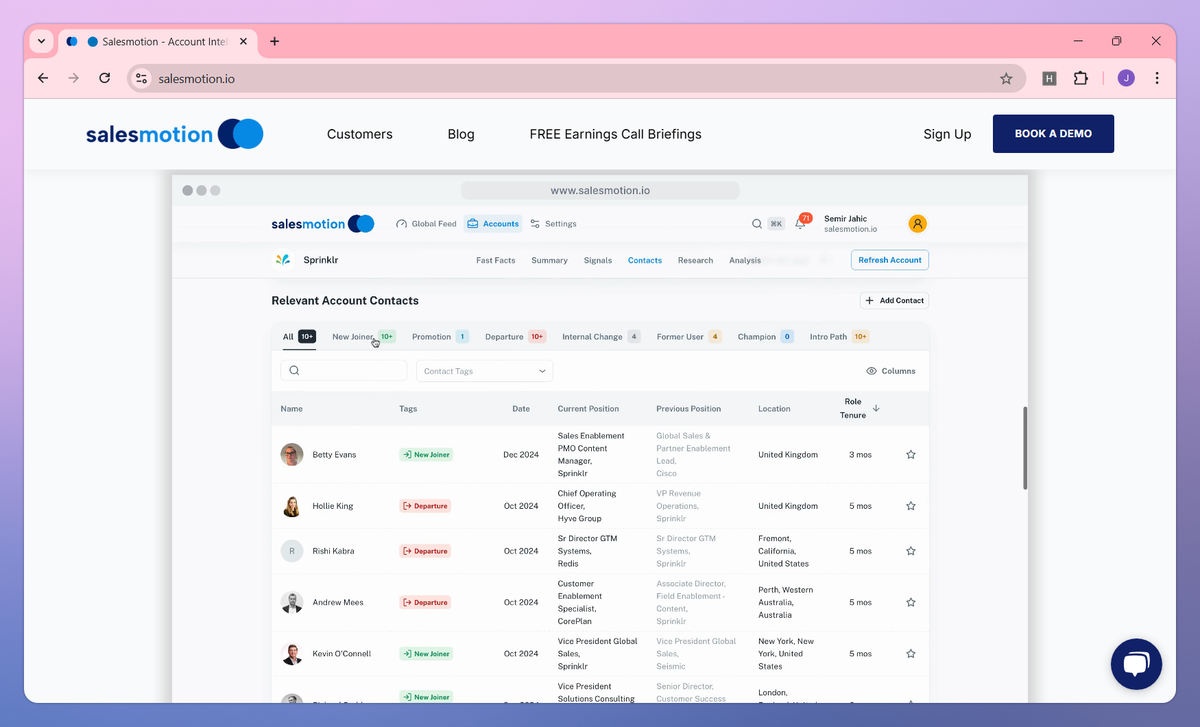Switch to the Research tab
Screen dimensions: 1200x727
click(696, 260)
